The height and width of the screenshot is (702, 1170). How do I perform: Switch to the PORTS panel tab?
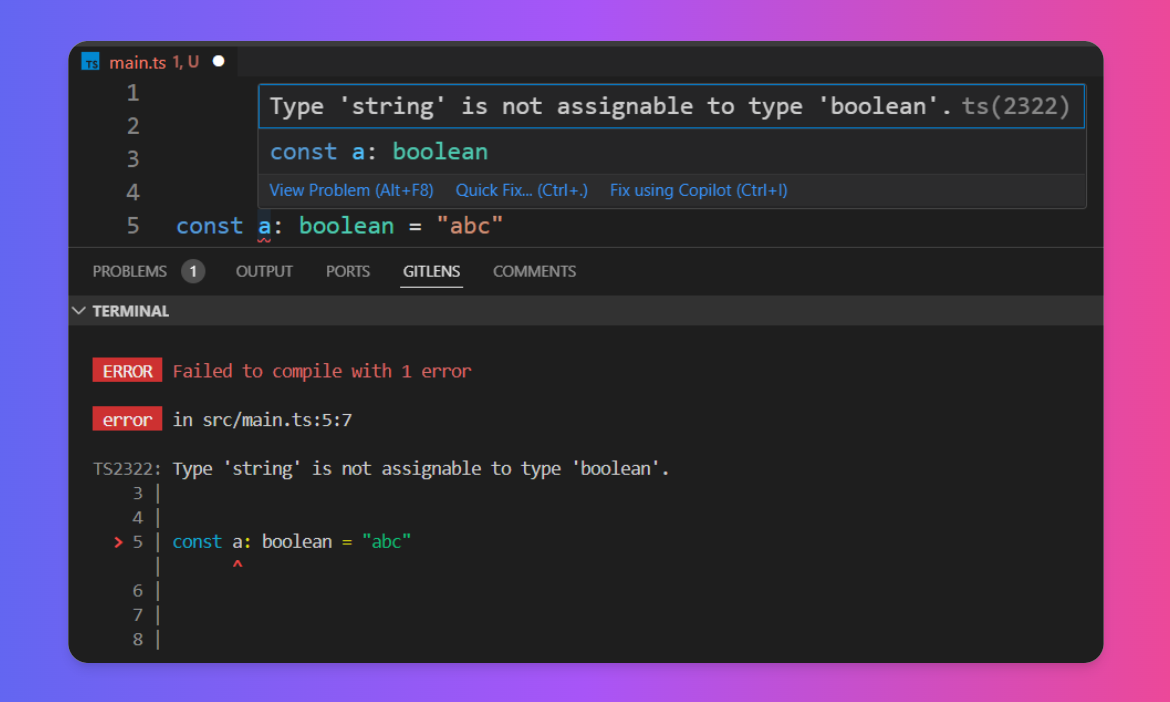[348, 272]
